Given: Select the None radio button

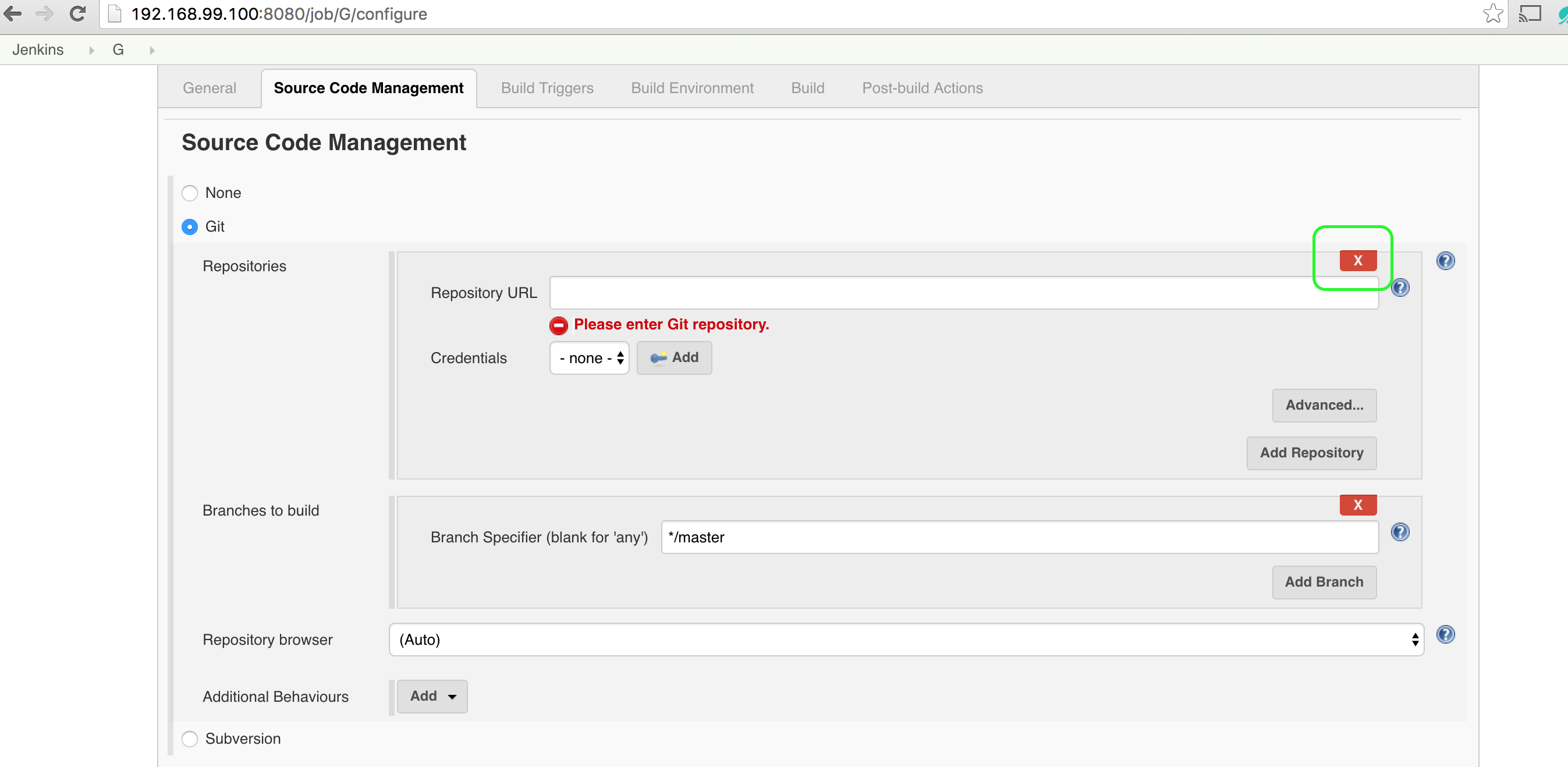Looking at the screenshot, I should click(190, 193).
